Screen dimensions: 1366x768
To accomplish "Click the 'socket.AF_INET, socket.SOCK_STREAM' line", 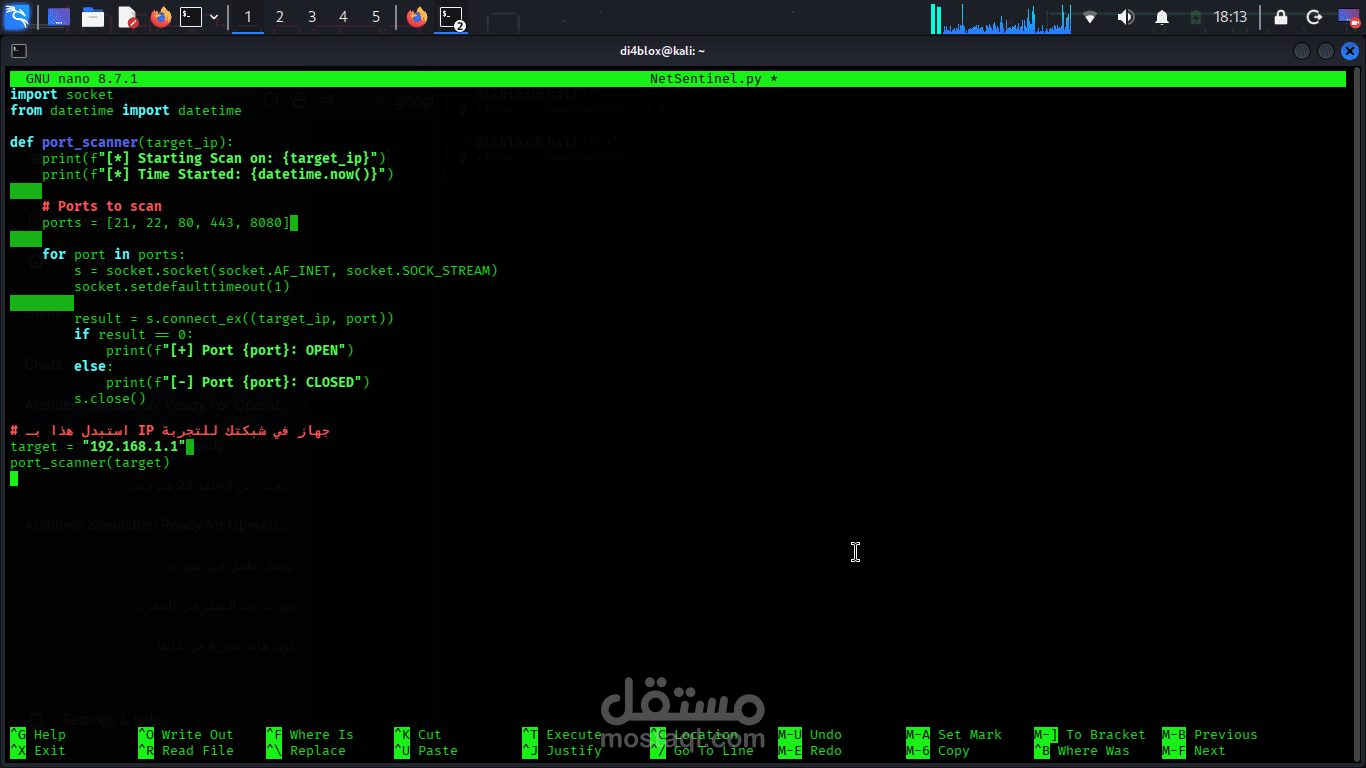I will (x=286, y=270).
